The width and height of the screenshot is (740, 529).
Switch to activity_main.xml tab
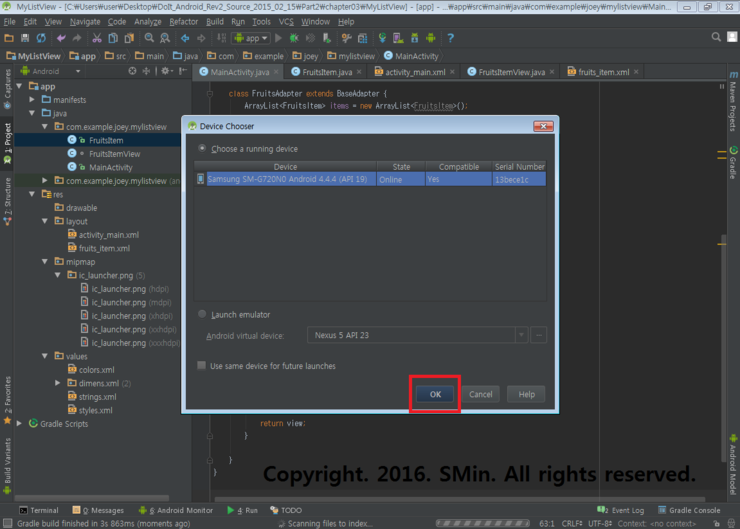pos(415,72)
